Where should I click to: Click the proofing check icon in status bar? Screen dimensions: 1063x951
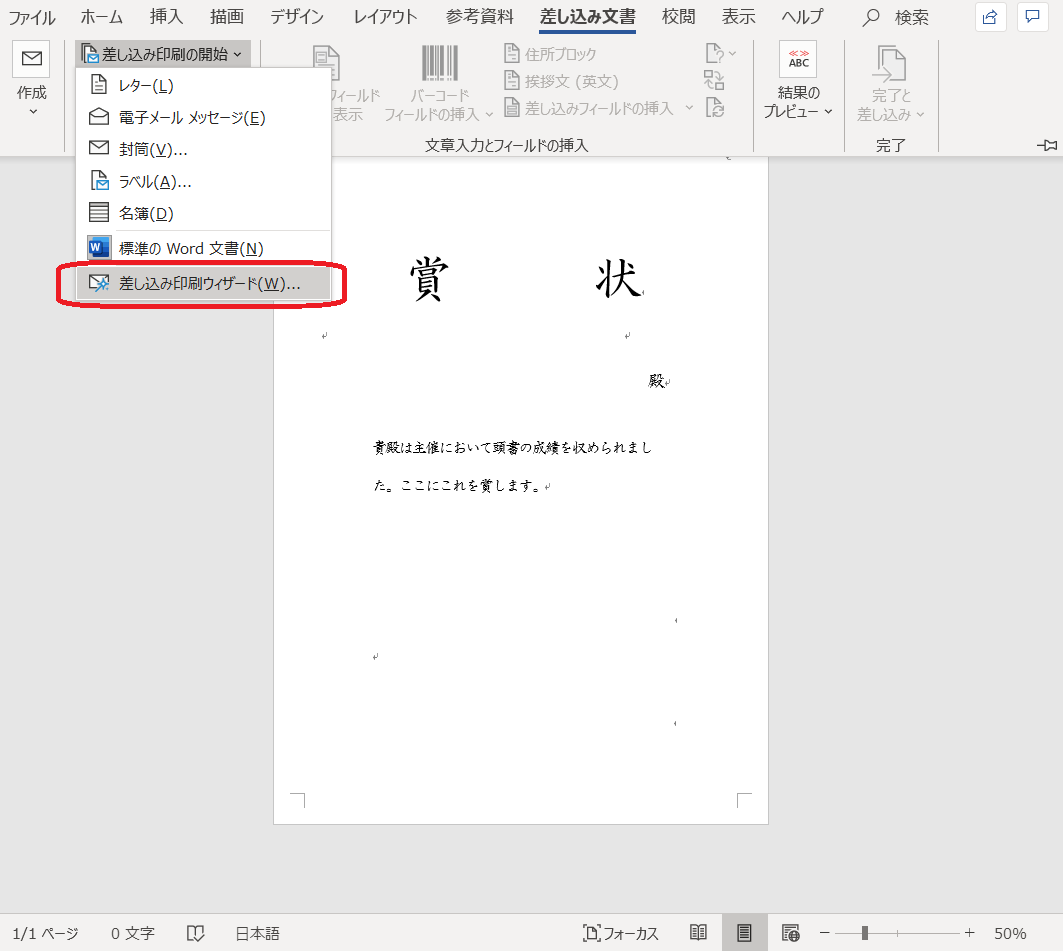196,933
